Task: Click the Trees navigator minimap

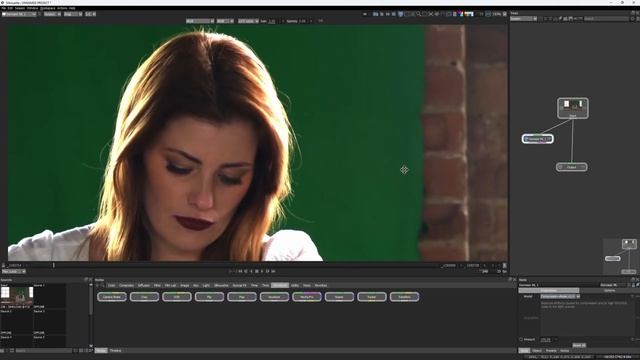Action: [621, 256]
